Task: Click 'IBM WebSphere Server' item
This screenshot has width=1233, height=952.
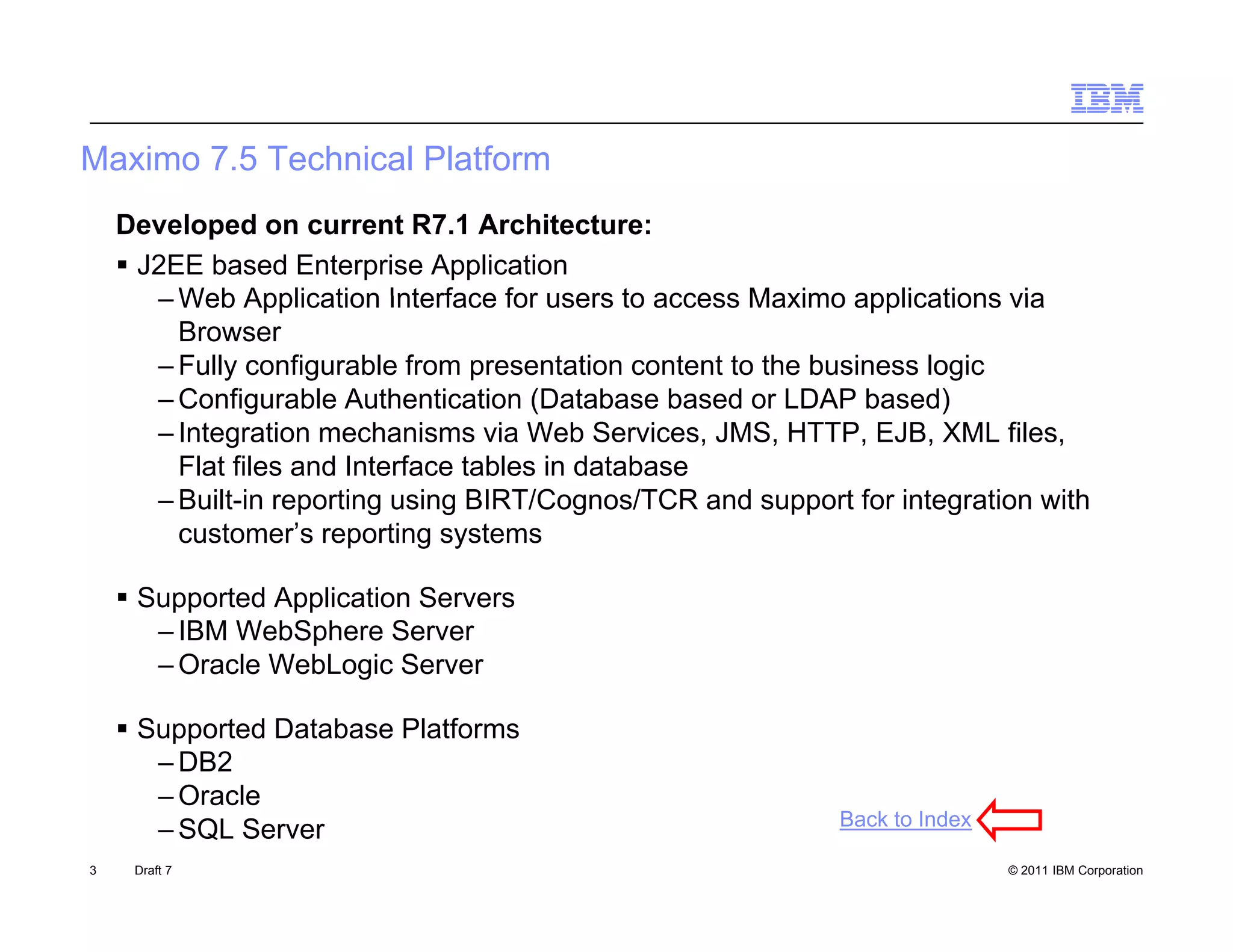Action: [326, 631]
